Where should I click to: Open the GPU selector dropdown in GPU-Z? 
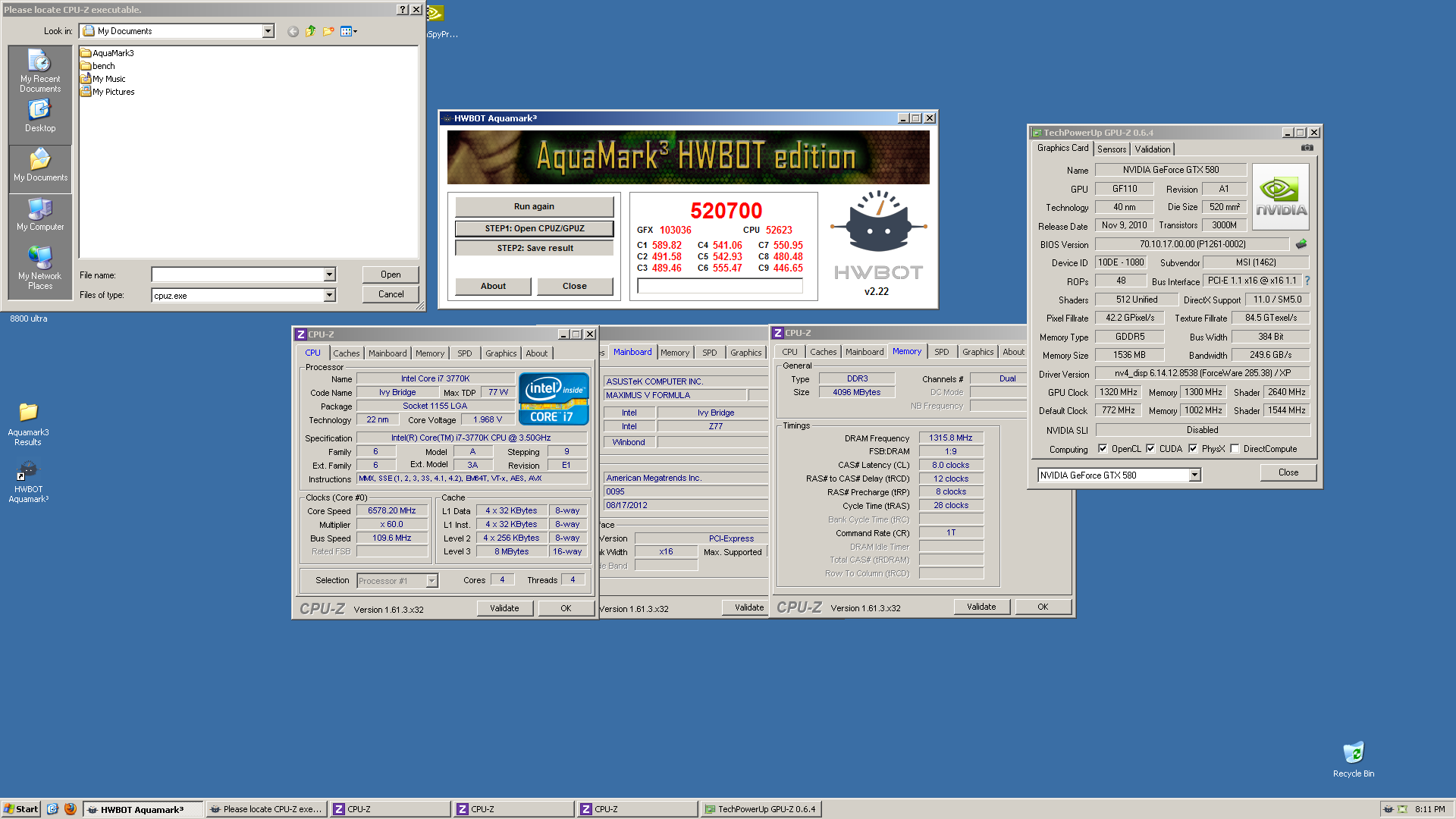click(1194, 475)
